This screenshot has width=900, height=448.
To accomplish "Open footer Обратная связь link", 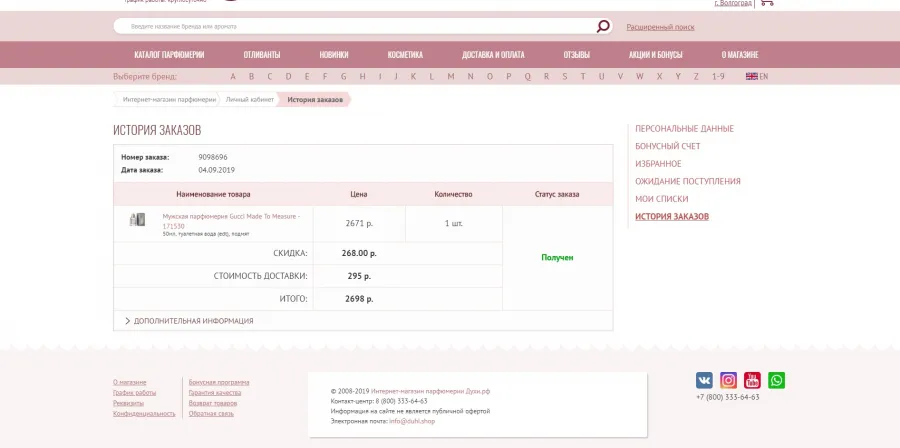I will point(211,413).
